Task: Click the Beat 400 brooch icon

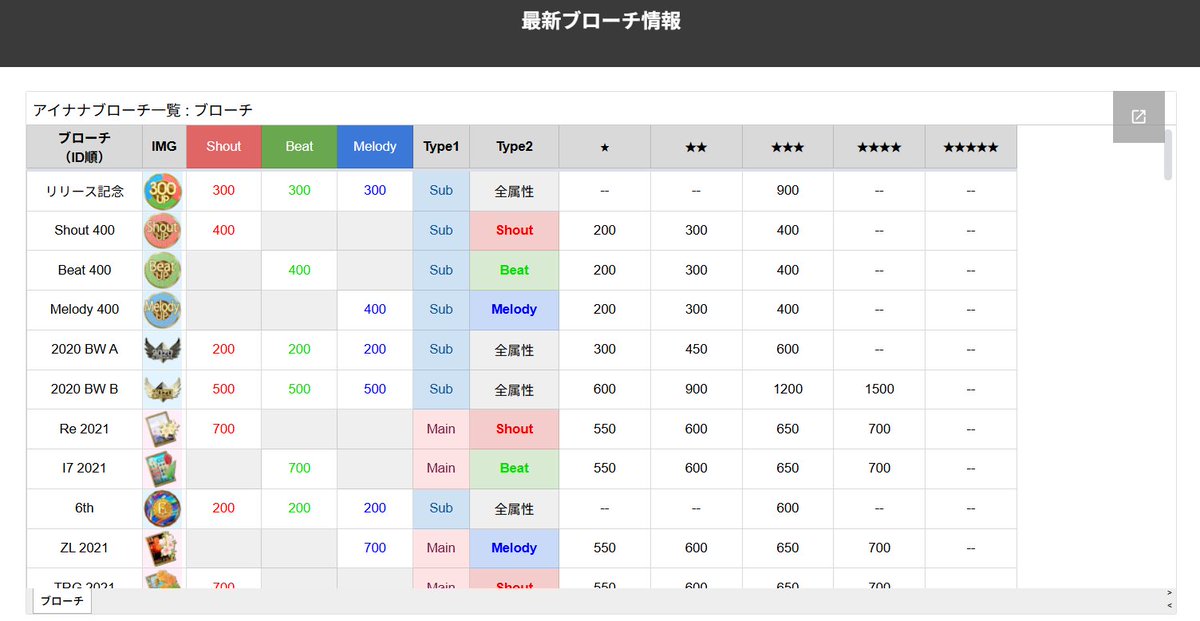Action: pos(163,270)
